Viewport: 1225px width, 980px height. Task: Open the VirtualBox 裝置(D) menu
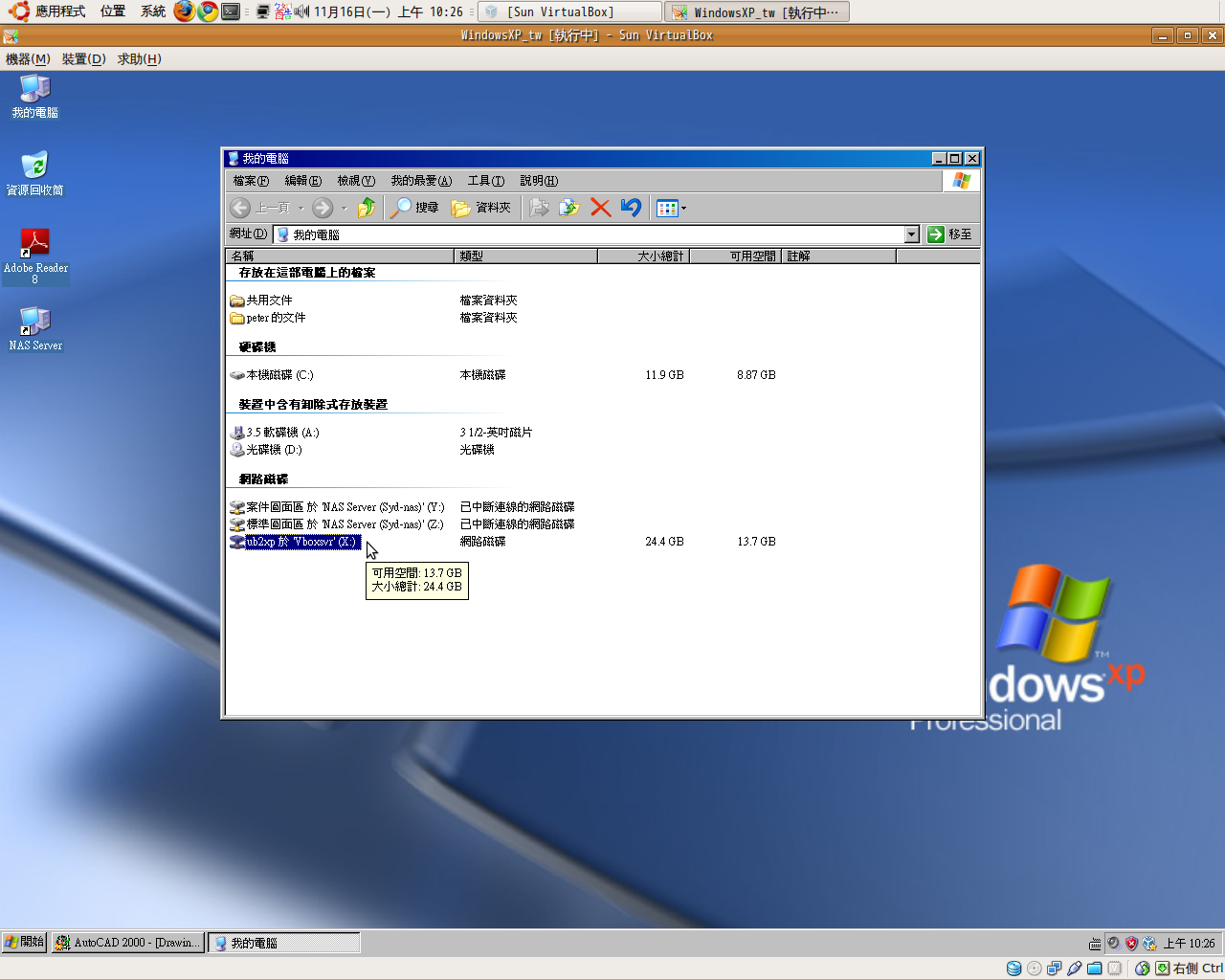click(84, 59)
